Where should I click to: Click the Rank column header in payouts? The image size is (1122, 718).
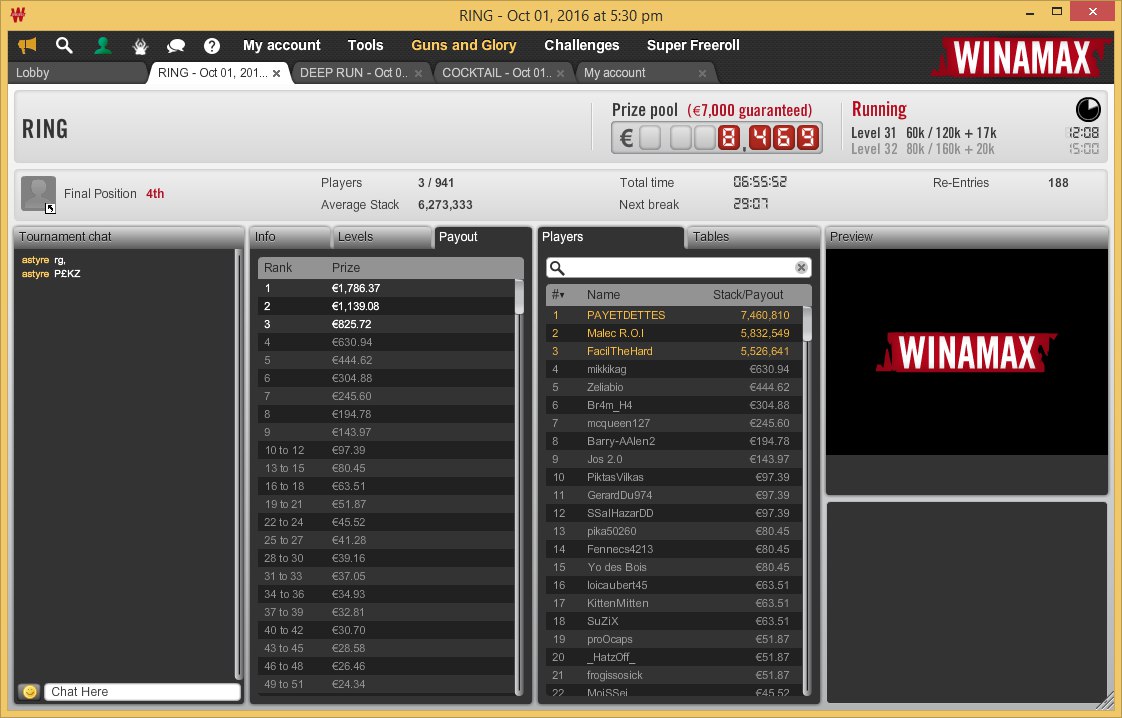(x=278, y=268)
